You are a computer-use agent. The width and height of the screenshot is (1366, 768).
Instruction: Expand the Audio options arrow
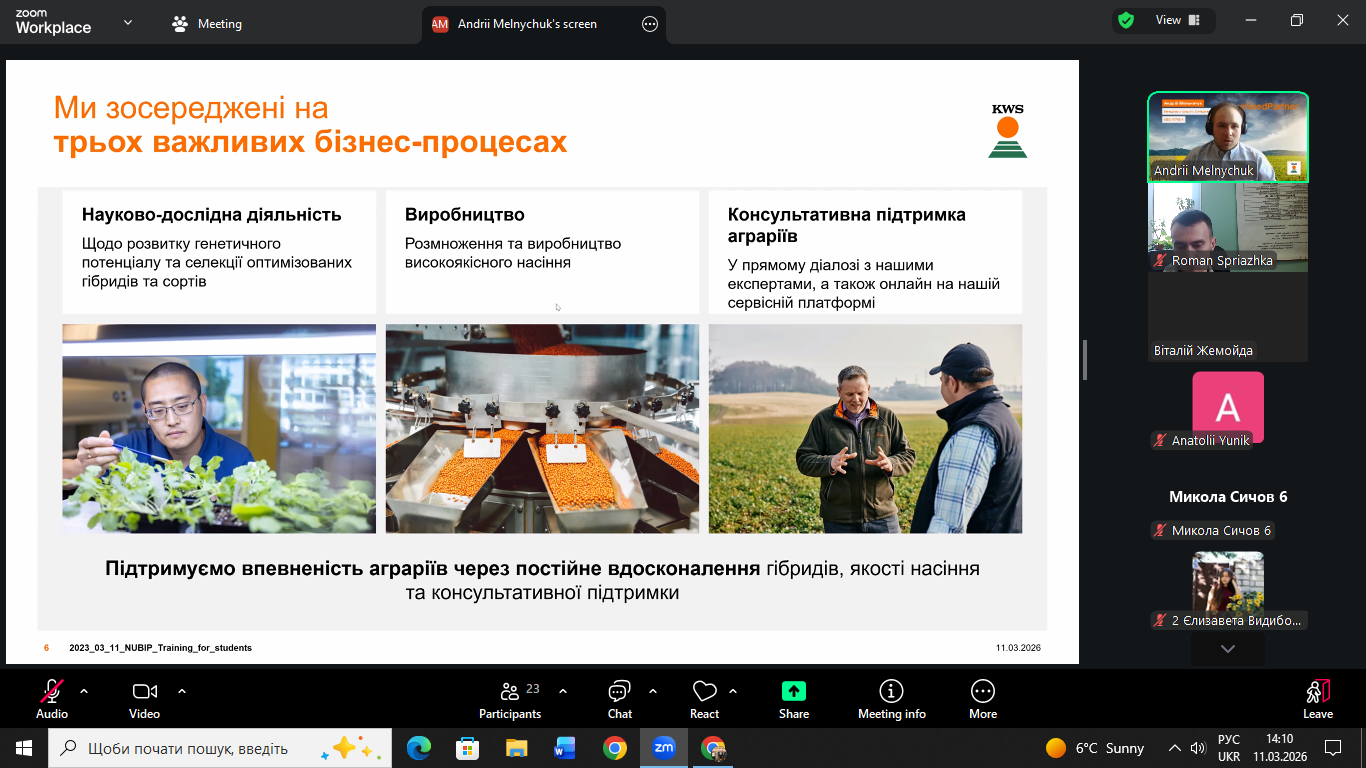click(x=84, y=691)
